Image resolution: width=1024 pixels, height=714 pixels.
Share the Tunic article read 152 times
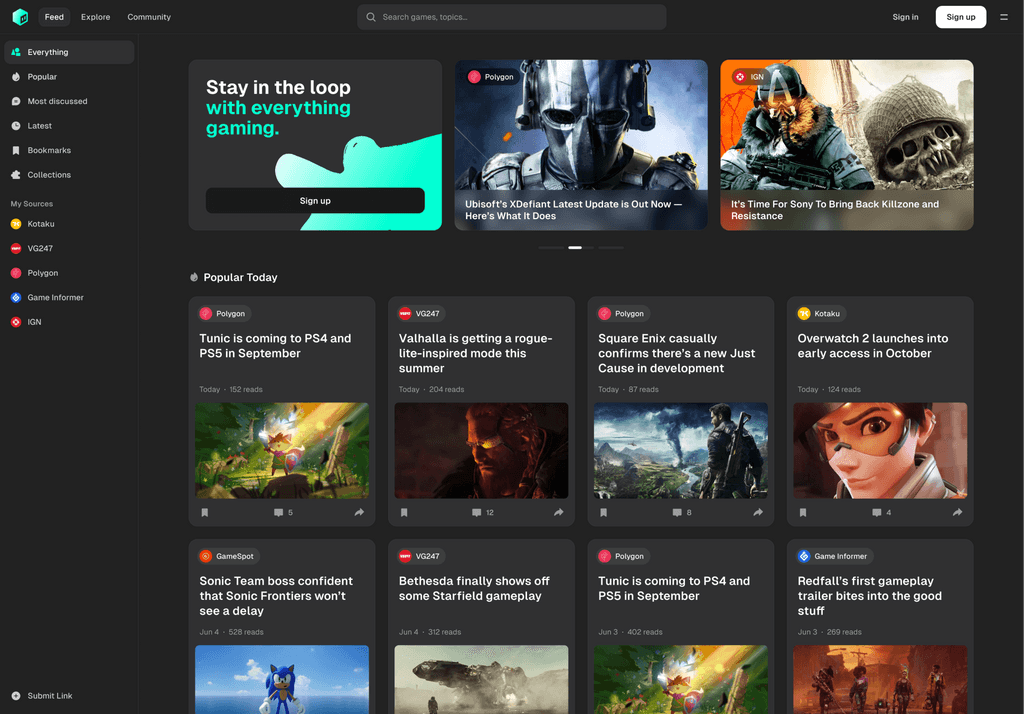359,513
